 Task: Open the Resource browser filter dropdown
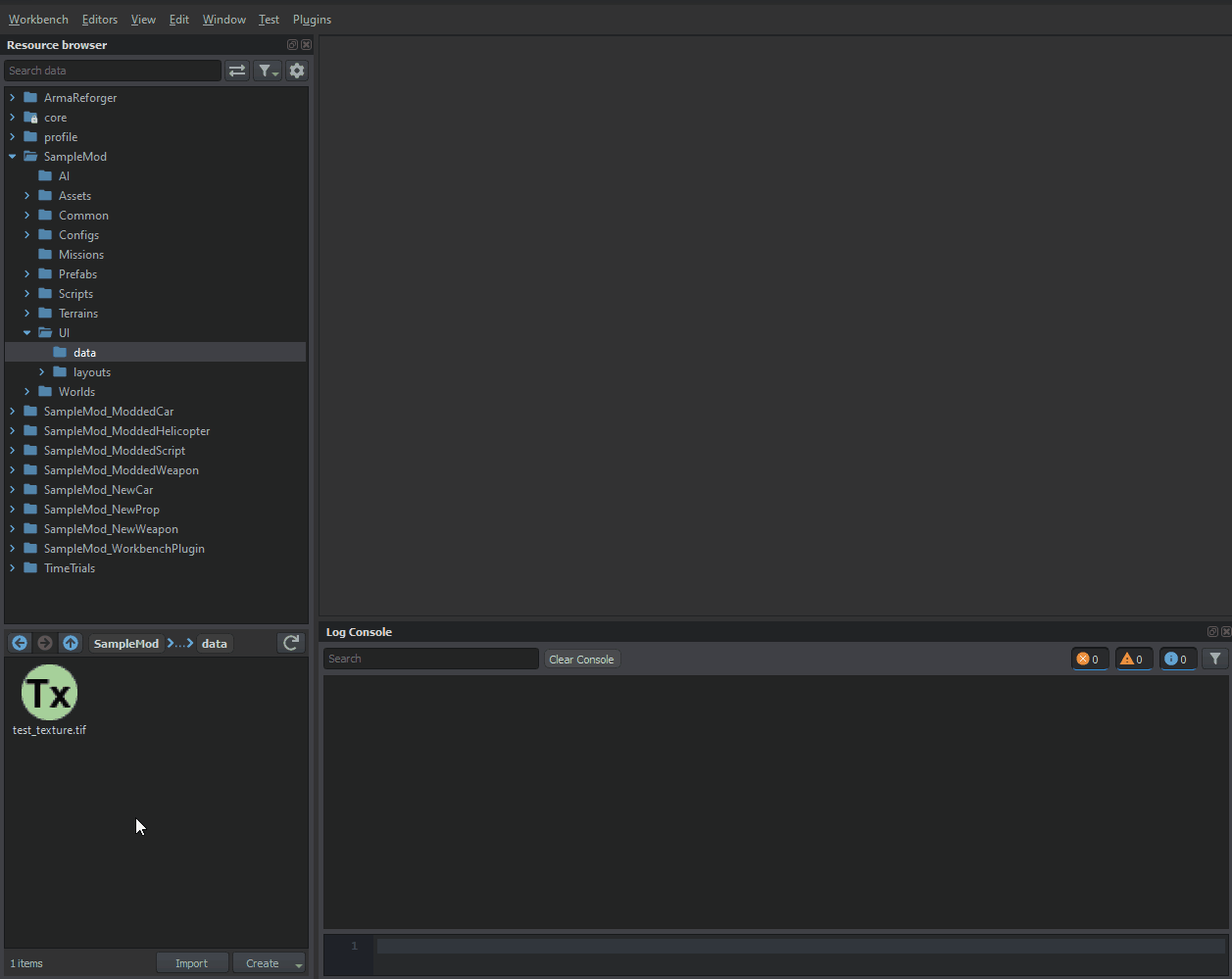[268, 71]
